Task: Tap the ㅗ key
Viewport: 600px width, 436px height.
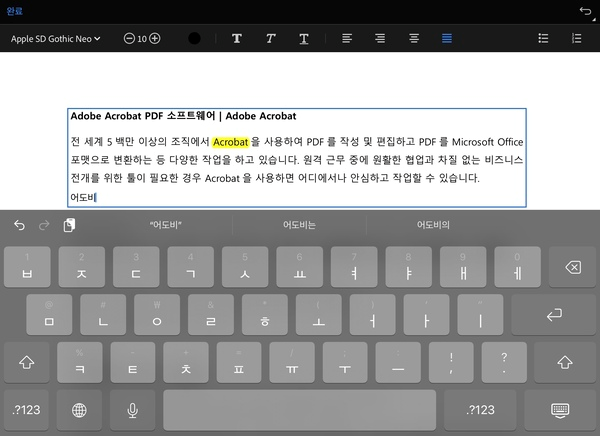Action: [x=319, y=315]
